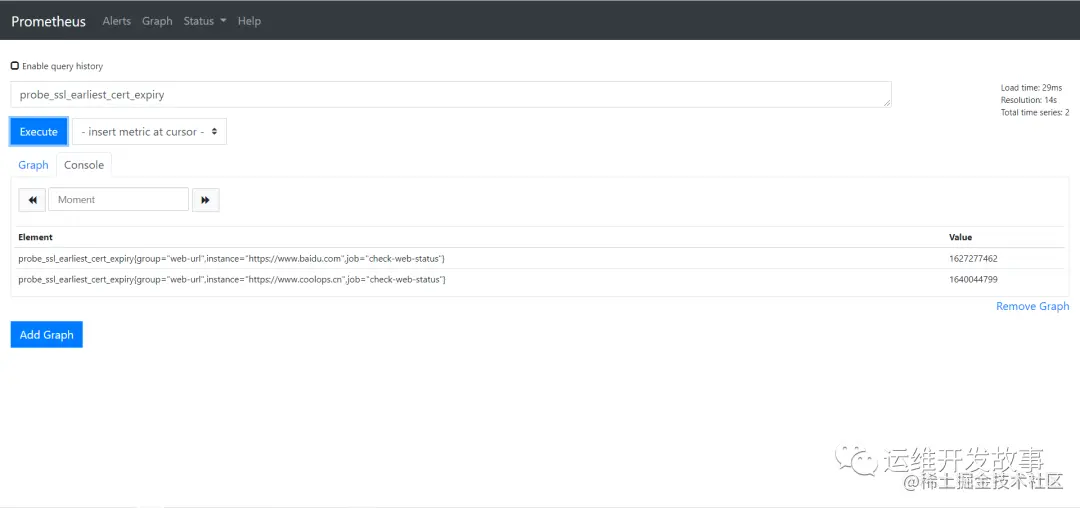The height and width of the screenshot is (508, 1080).
Task: Switch to the Graph tab
Action: coord(33,165)
